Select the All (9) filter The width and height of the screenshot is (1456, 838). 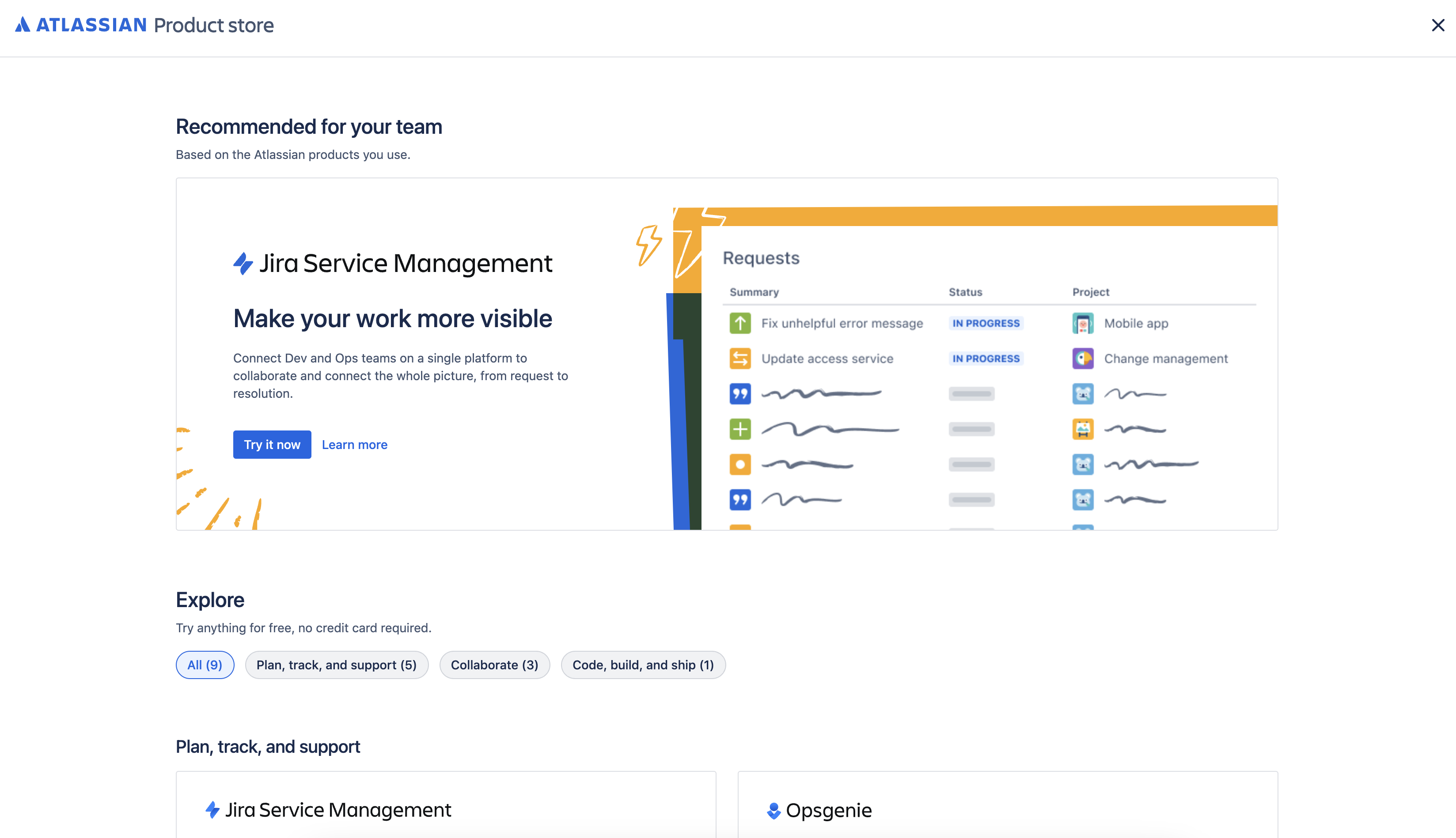pyautogui.click(x=205, y=665)
